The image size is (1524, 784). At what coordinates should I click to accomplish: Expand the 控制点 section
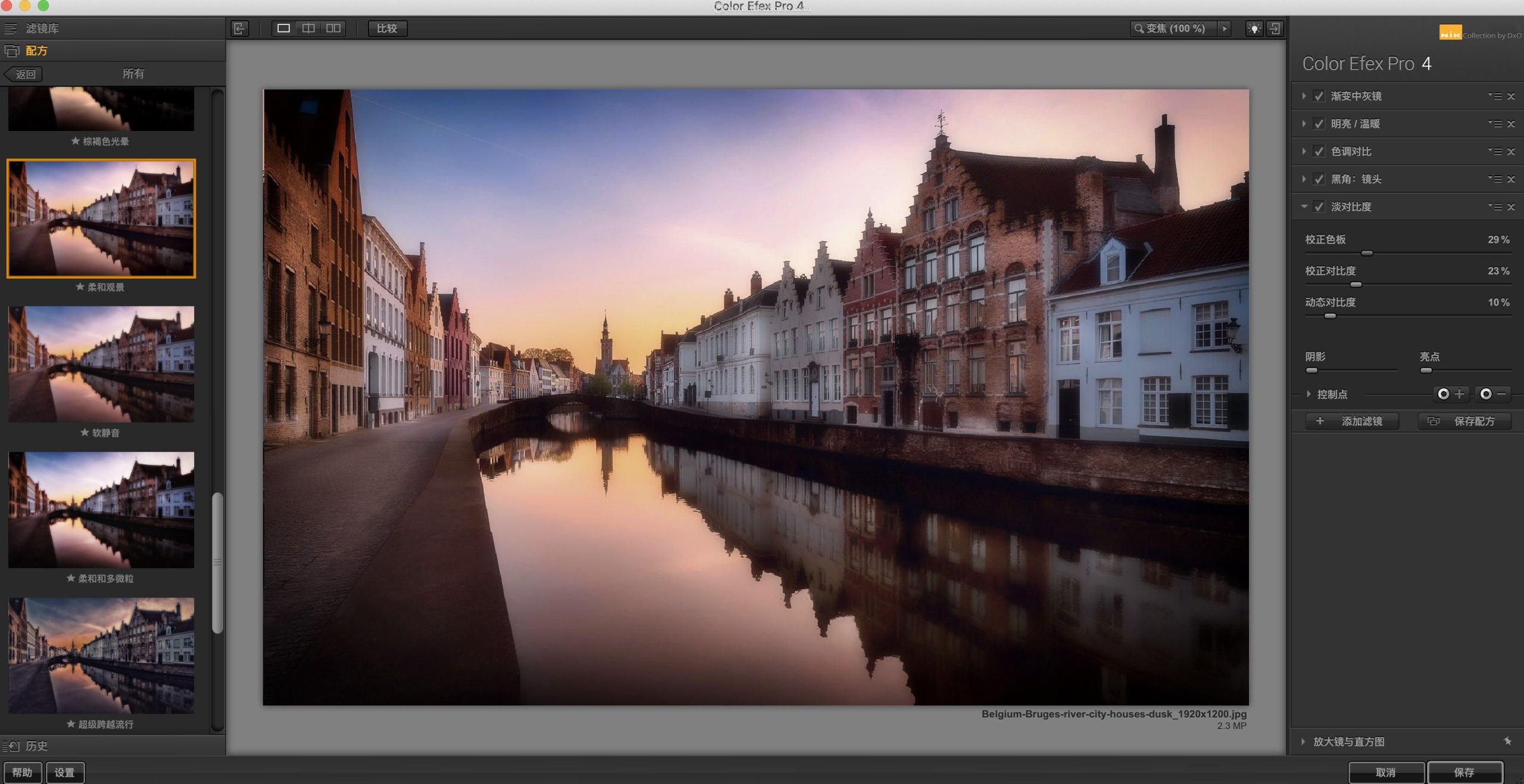[1308, 393]
